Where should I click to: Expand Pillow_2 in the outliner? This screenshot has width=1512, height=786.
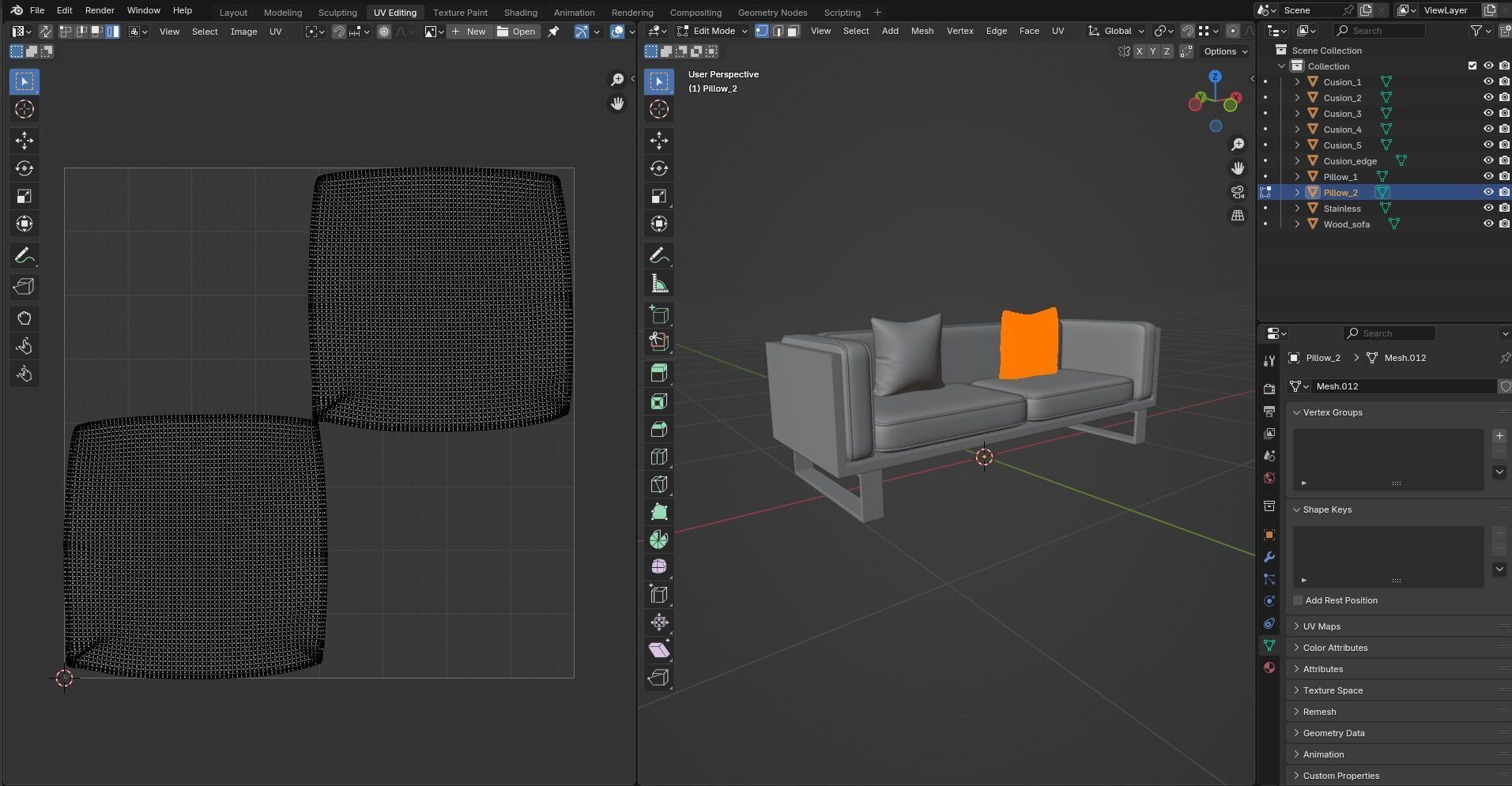[x=1297, y=193]
